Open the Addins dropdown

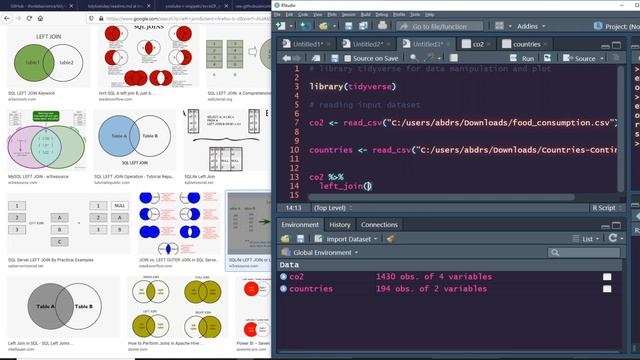pos(531,26)
